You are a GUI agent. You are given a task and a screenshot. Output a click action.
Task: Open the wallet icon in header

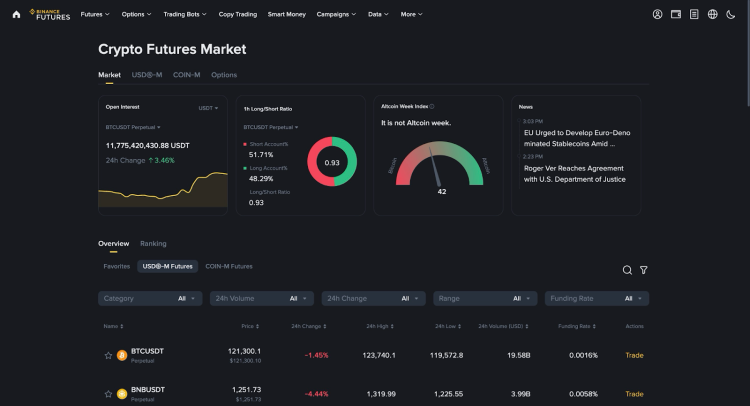tap(676, 14)
